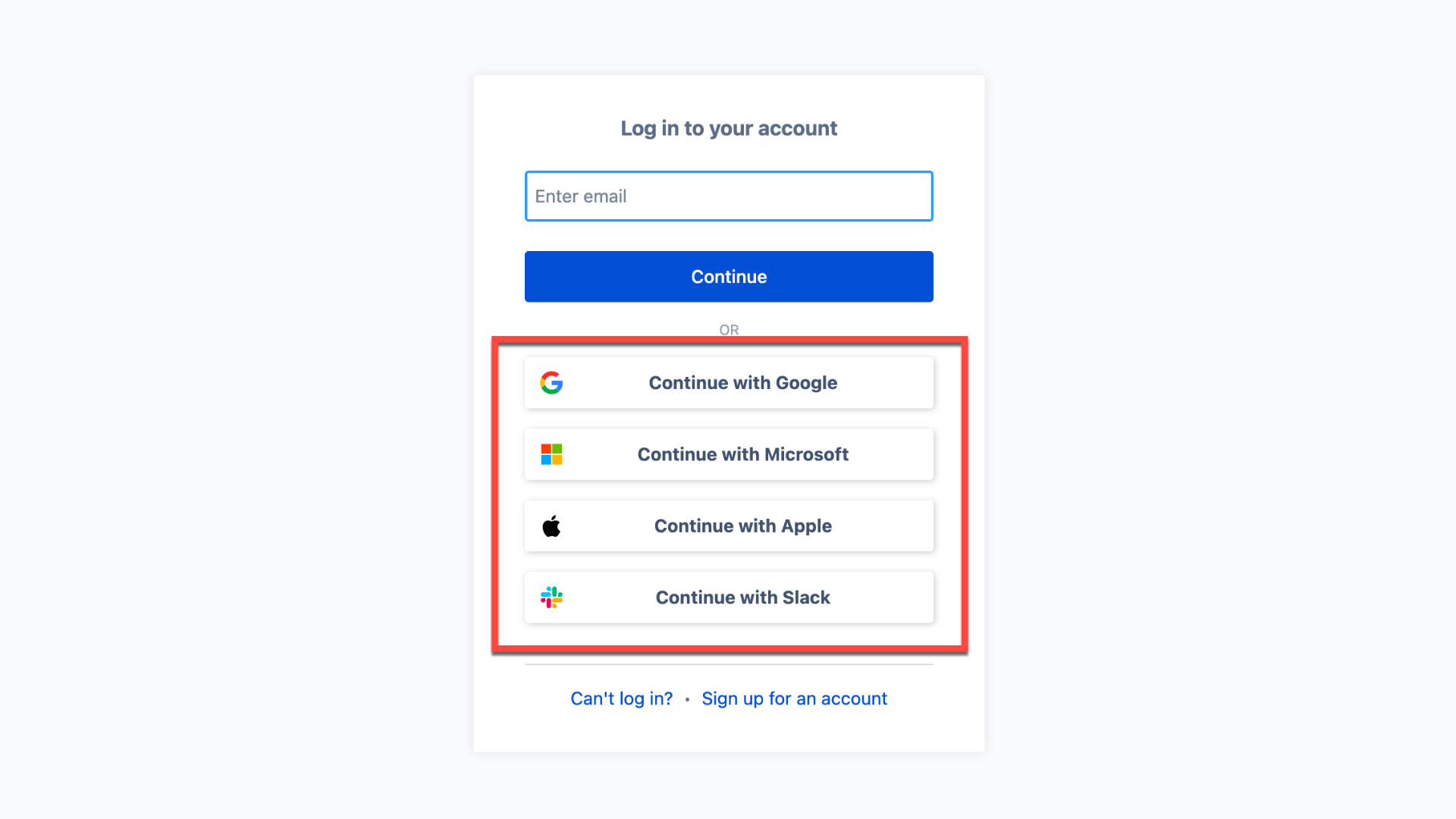This screenshot has height=819, width=1456.
Task: Click the multicolor Google G icon
Action: pyautogui.click(x=551, y=382)
